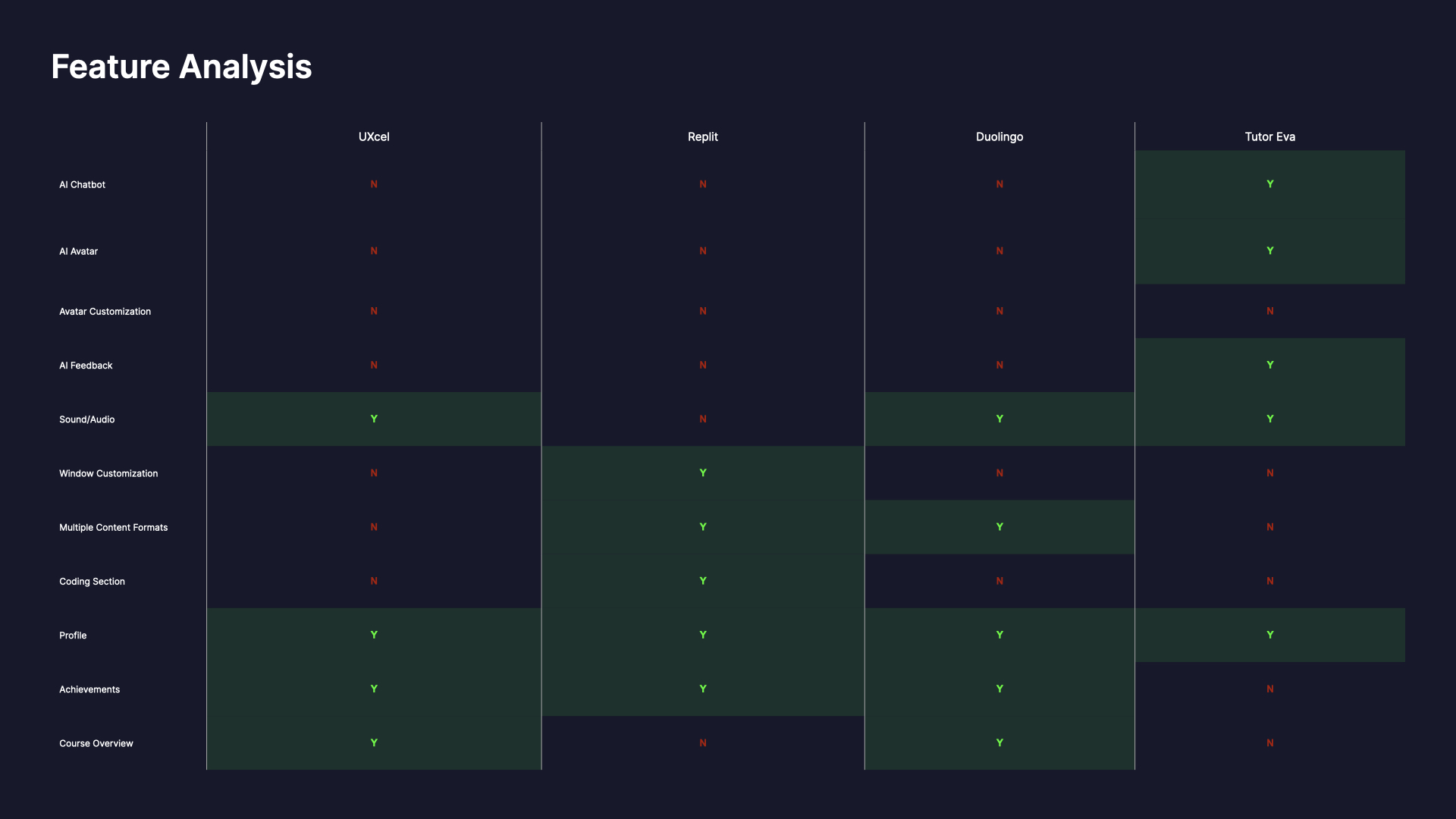The height and width of the screenshot is (819, 1456).
Task: Select Tutor Eva's N for Course Overview
Action: 1270,742
